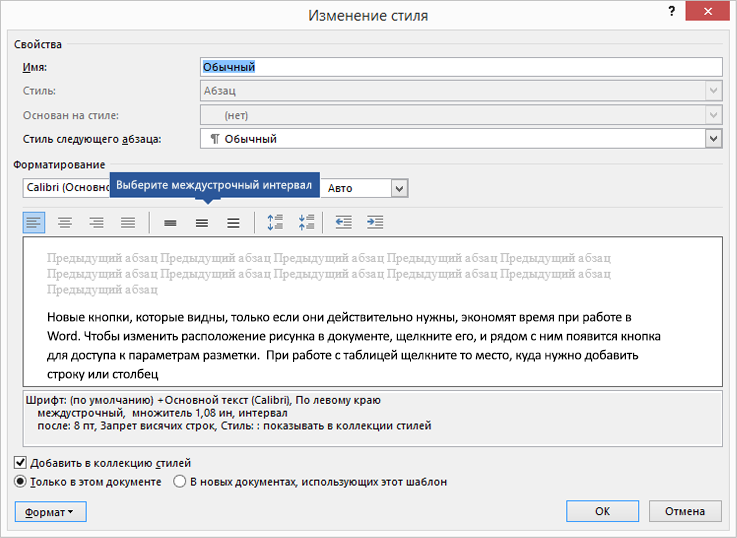
Task: Justify the paragraph text
Action: point(128,222)
